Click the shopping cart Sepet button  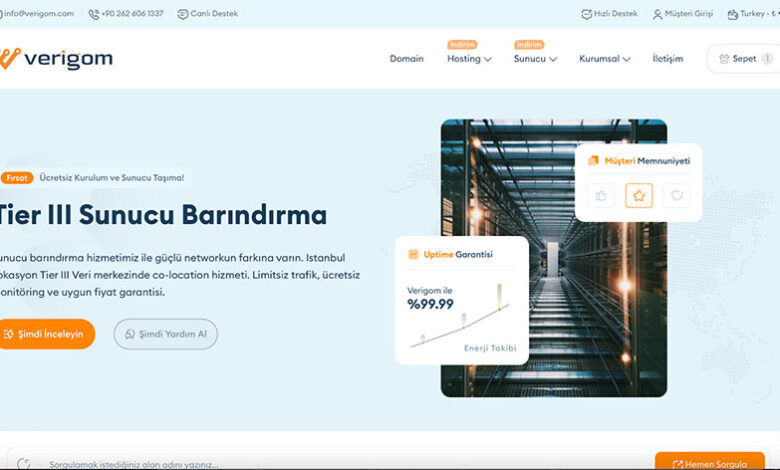coord(742,59)
